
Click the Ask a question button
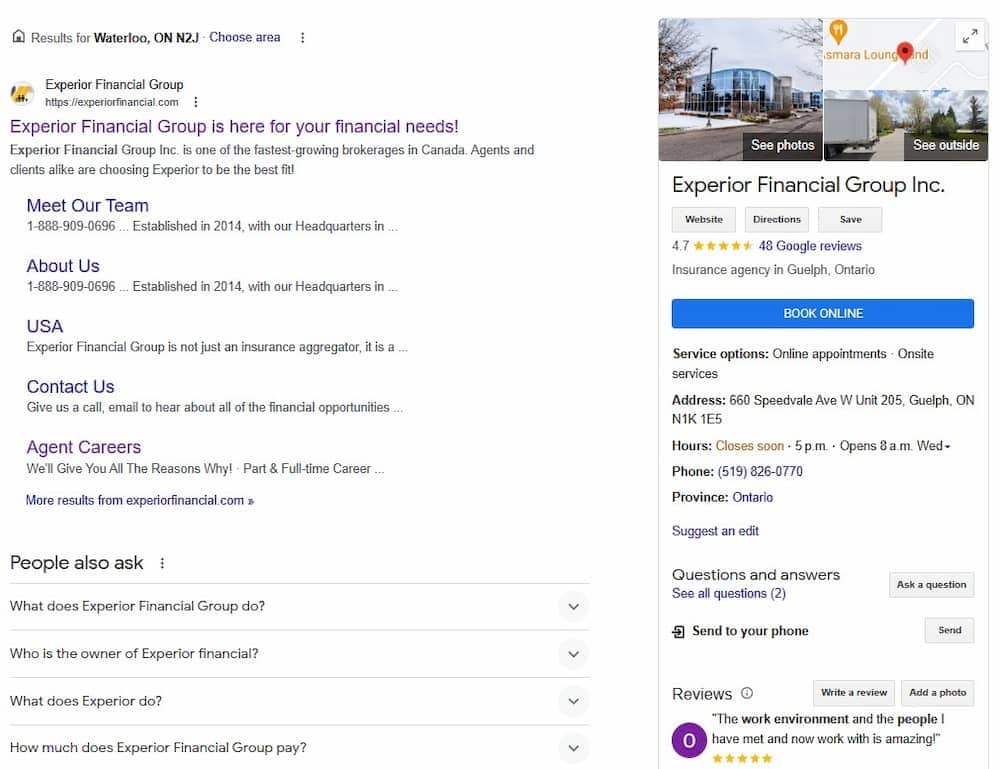931,585
